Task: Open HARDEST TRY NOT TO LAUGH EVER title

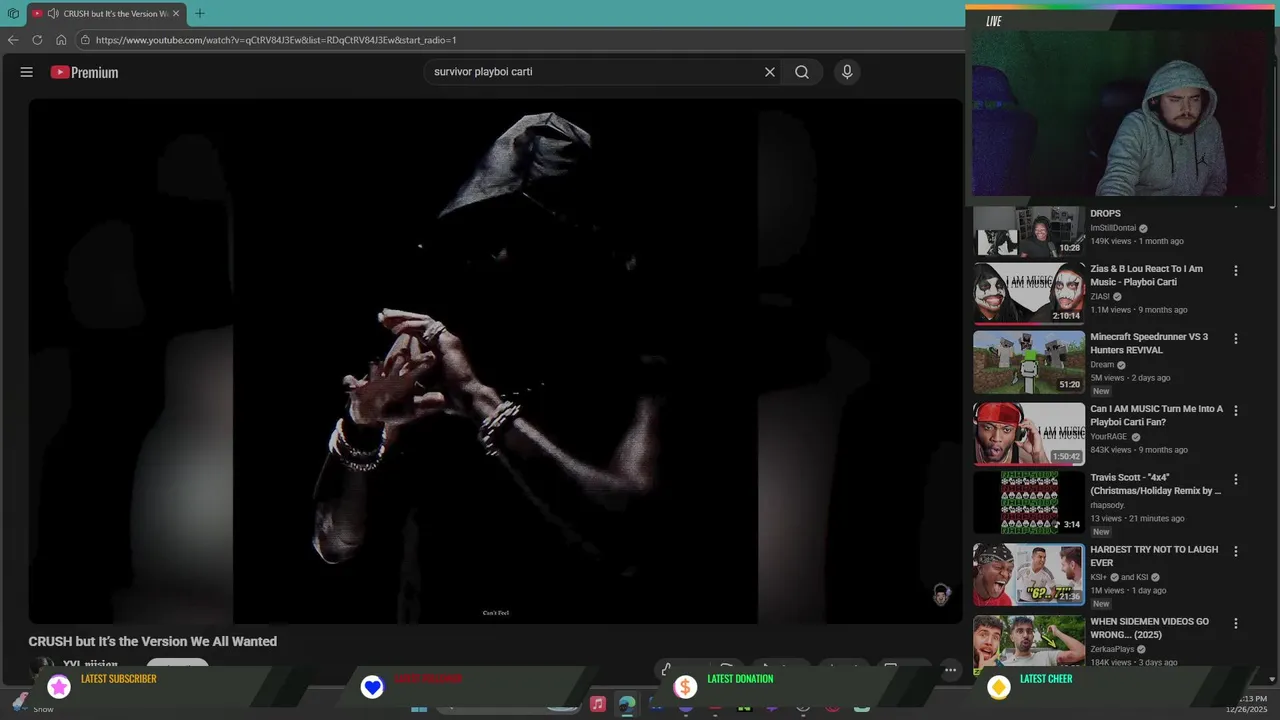Action: 1154,556
